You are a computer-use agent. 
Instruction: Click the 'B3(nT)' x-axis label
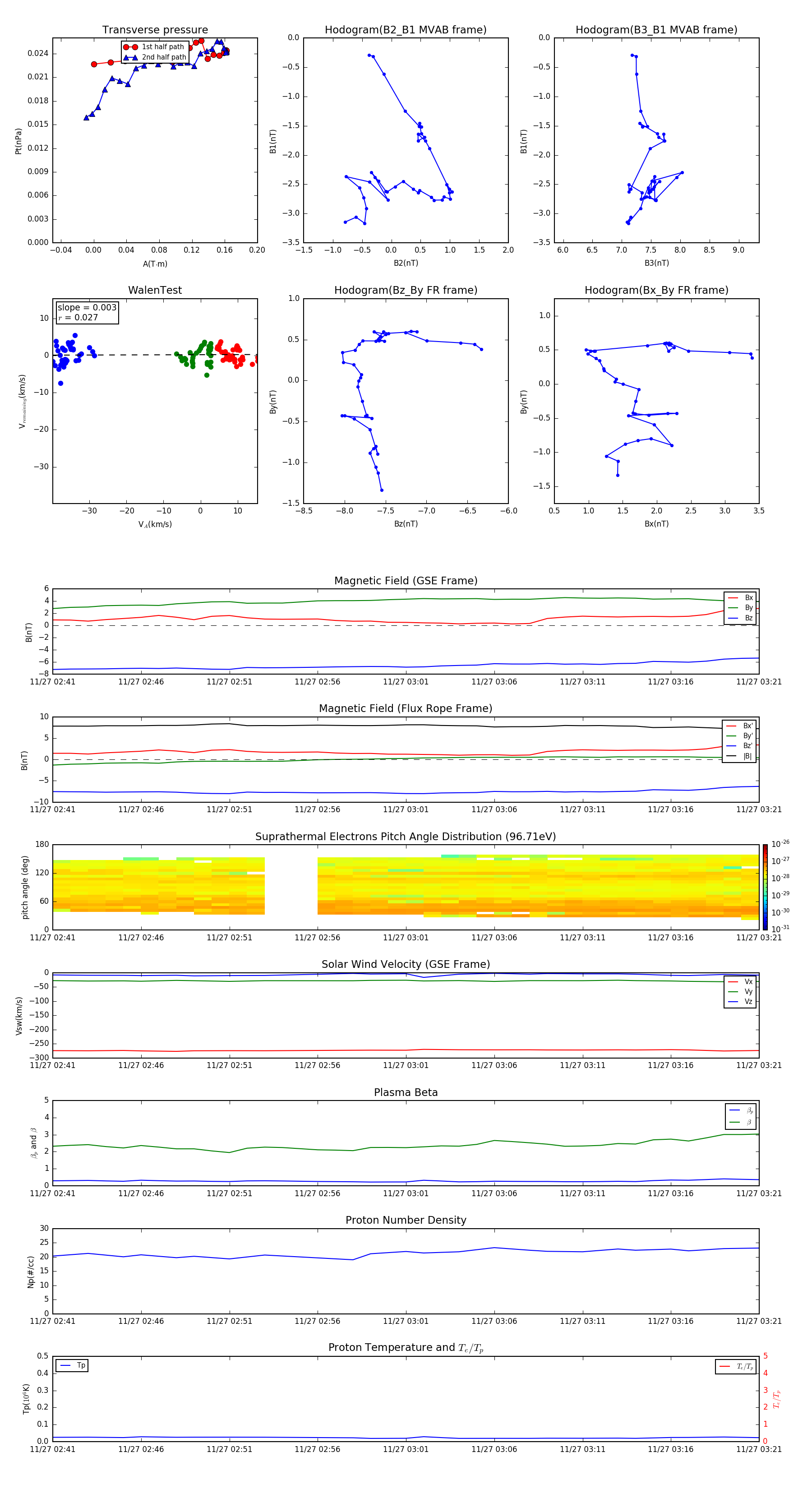click(656, 263)
